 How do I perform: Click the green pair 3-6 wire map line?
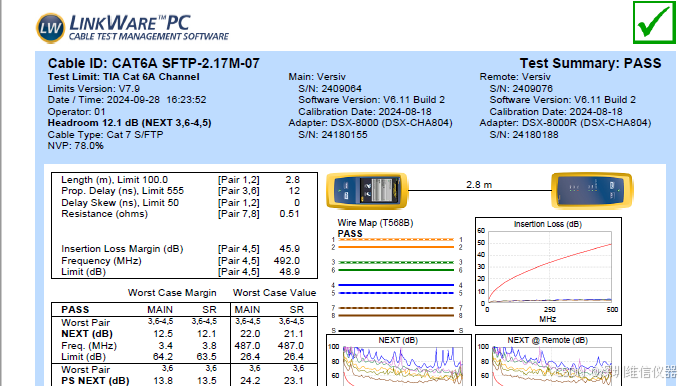pyautogui.click(x=396, y=266)
